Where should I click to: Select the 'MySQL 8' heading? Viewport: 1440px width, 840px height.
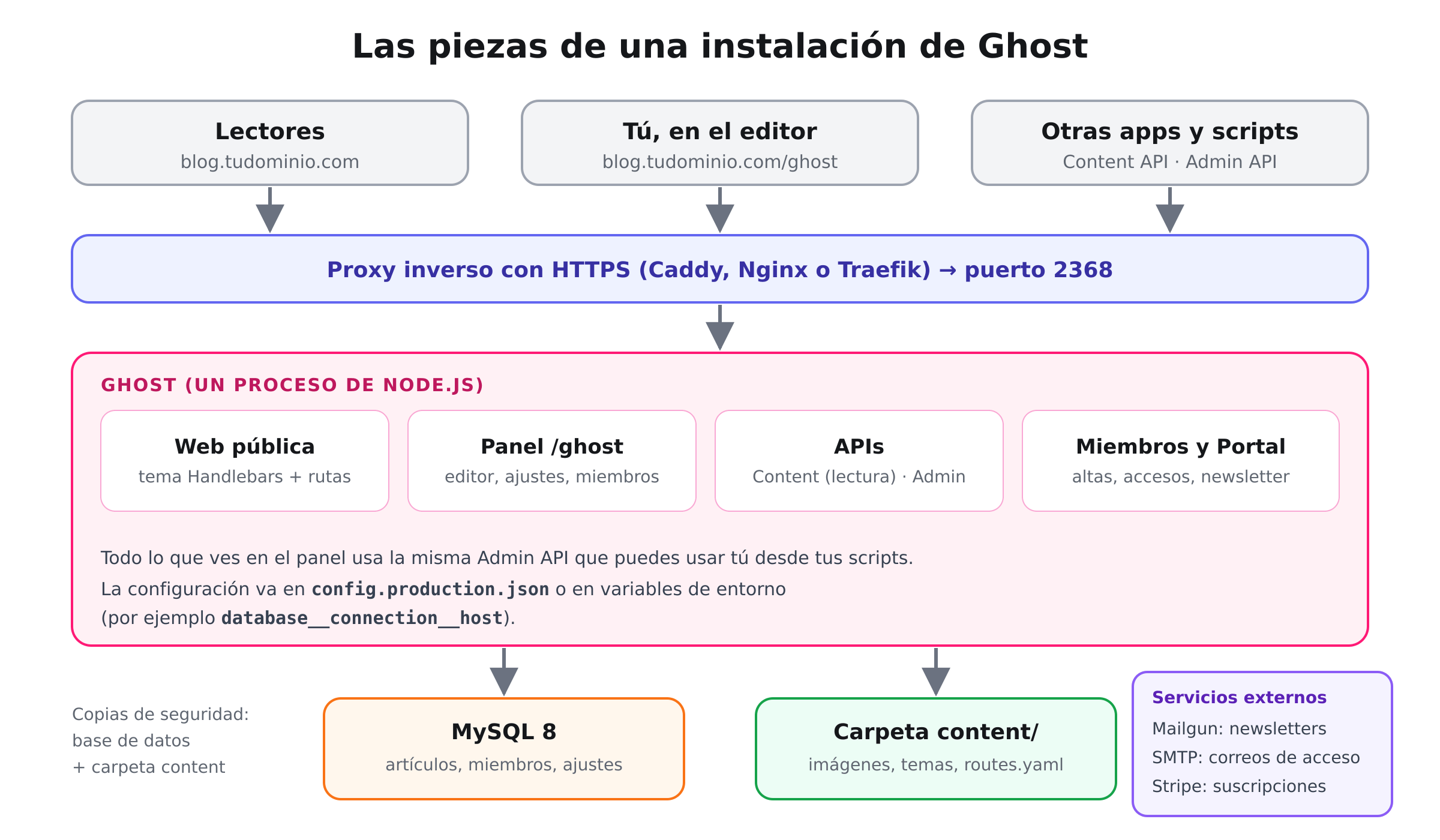(x=504, y=732)
